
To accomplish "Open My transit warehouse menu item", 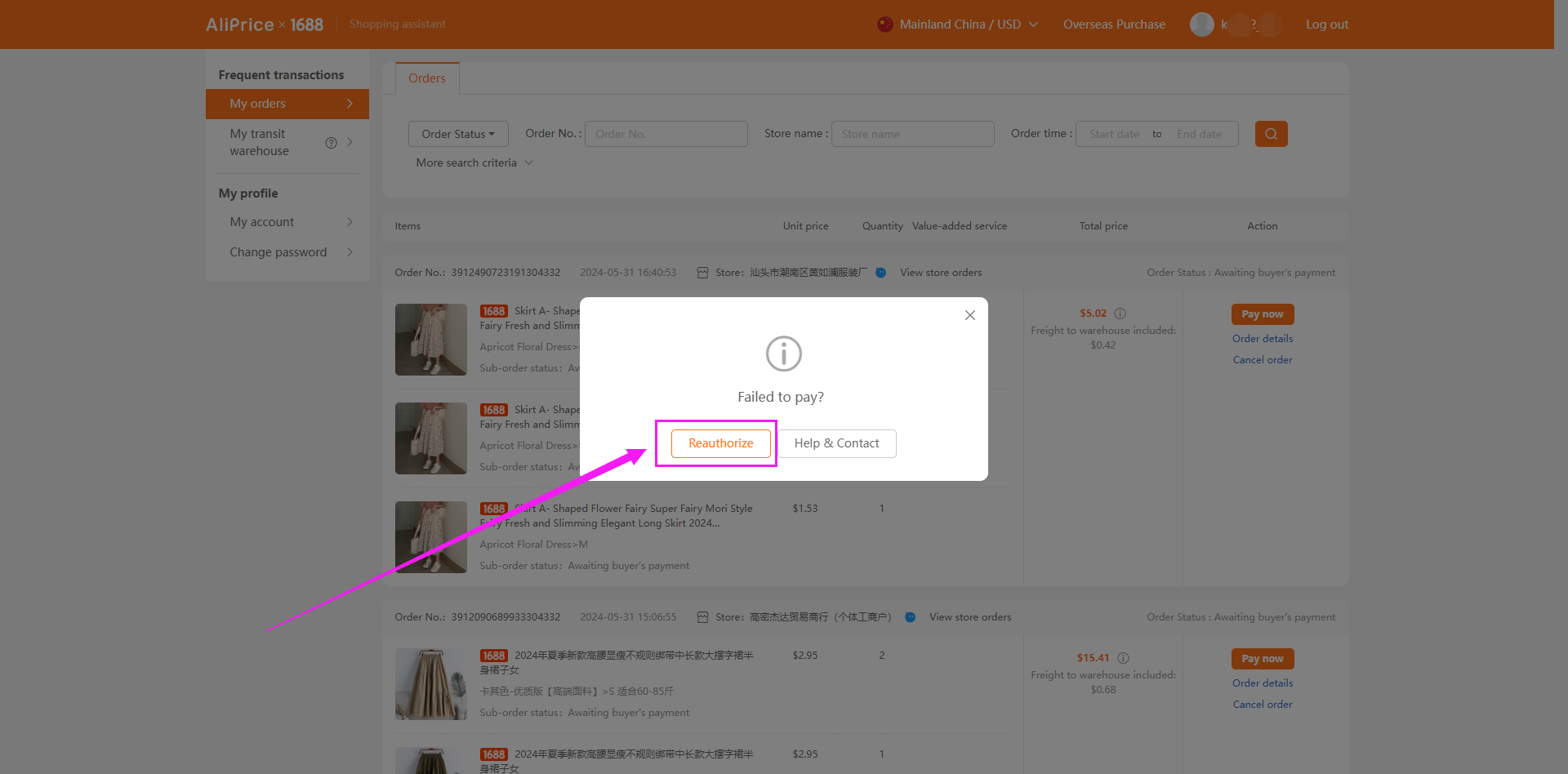I will (x=287, y=142).
